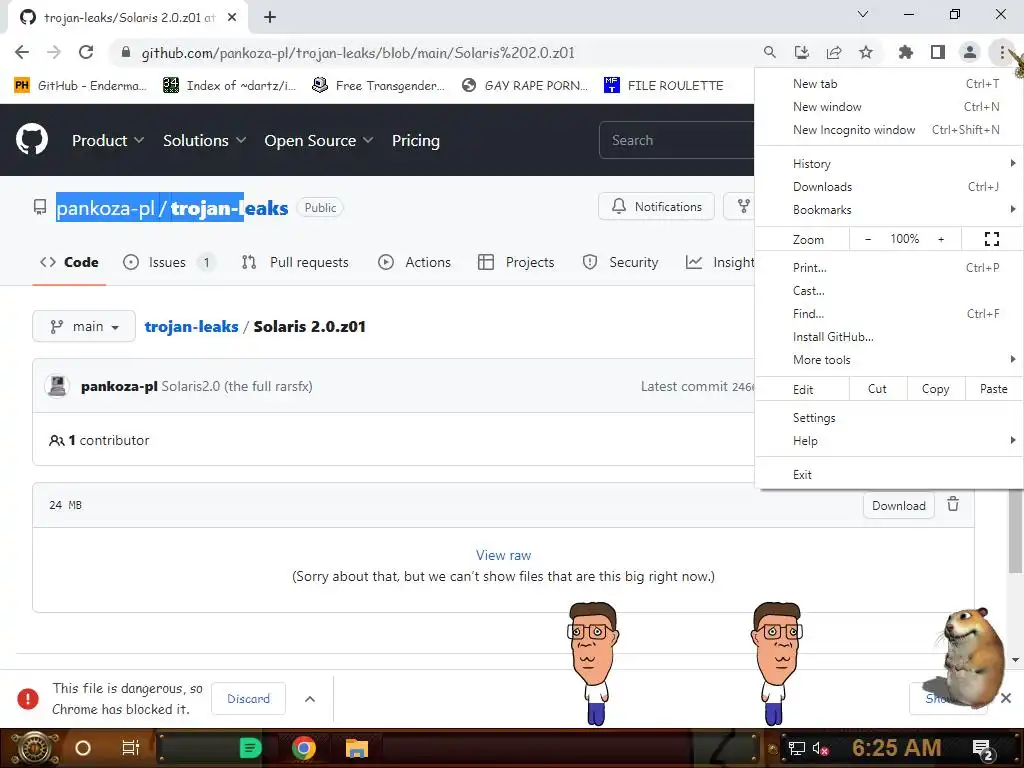1024x768 pixels.
Task: Open the trojan-leaks breadcrumb link
Action: 191,327
